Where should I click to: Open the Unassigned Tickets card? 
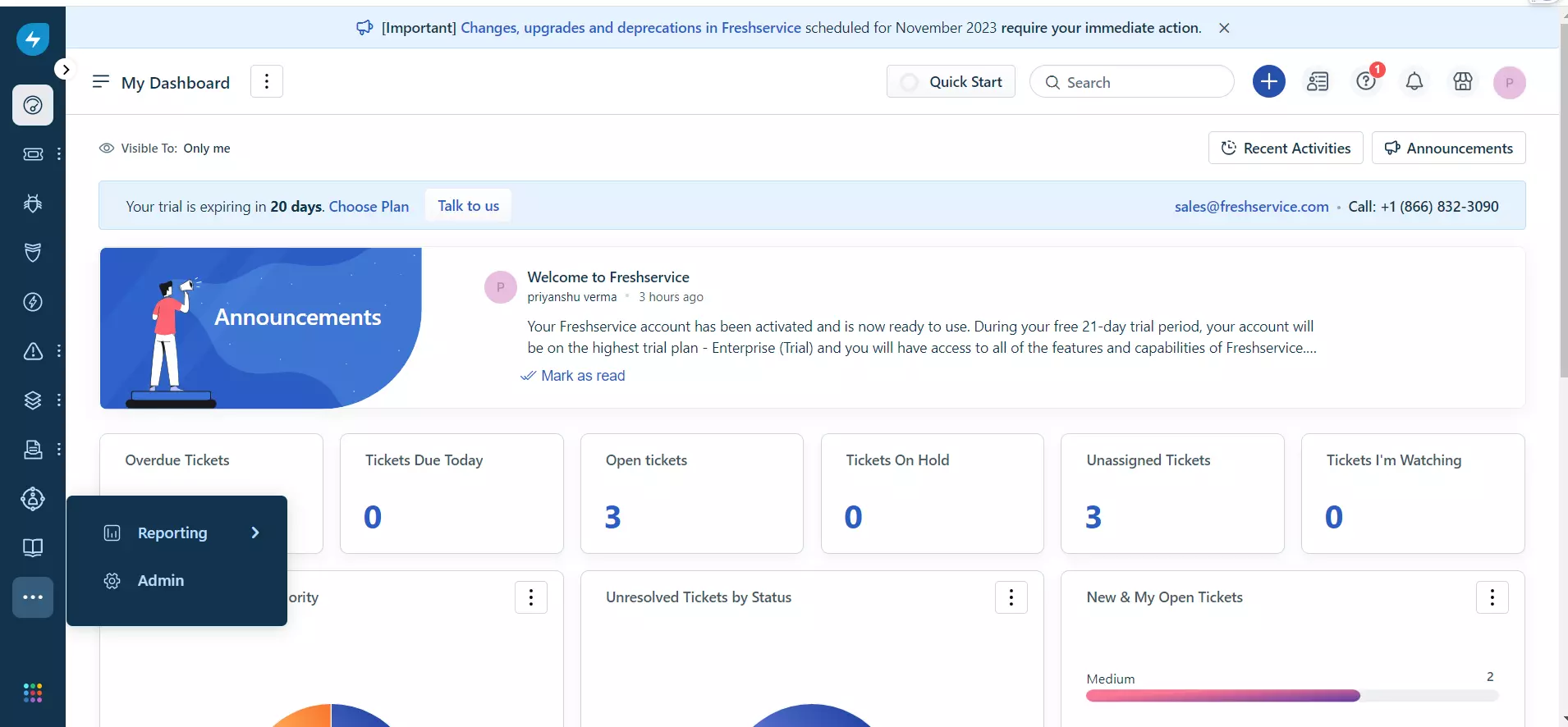click(x=1172, y=493)
